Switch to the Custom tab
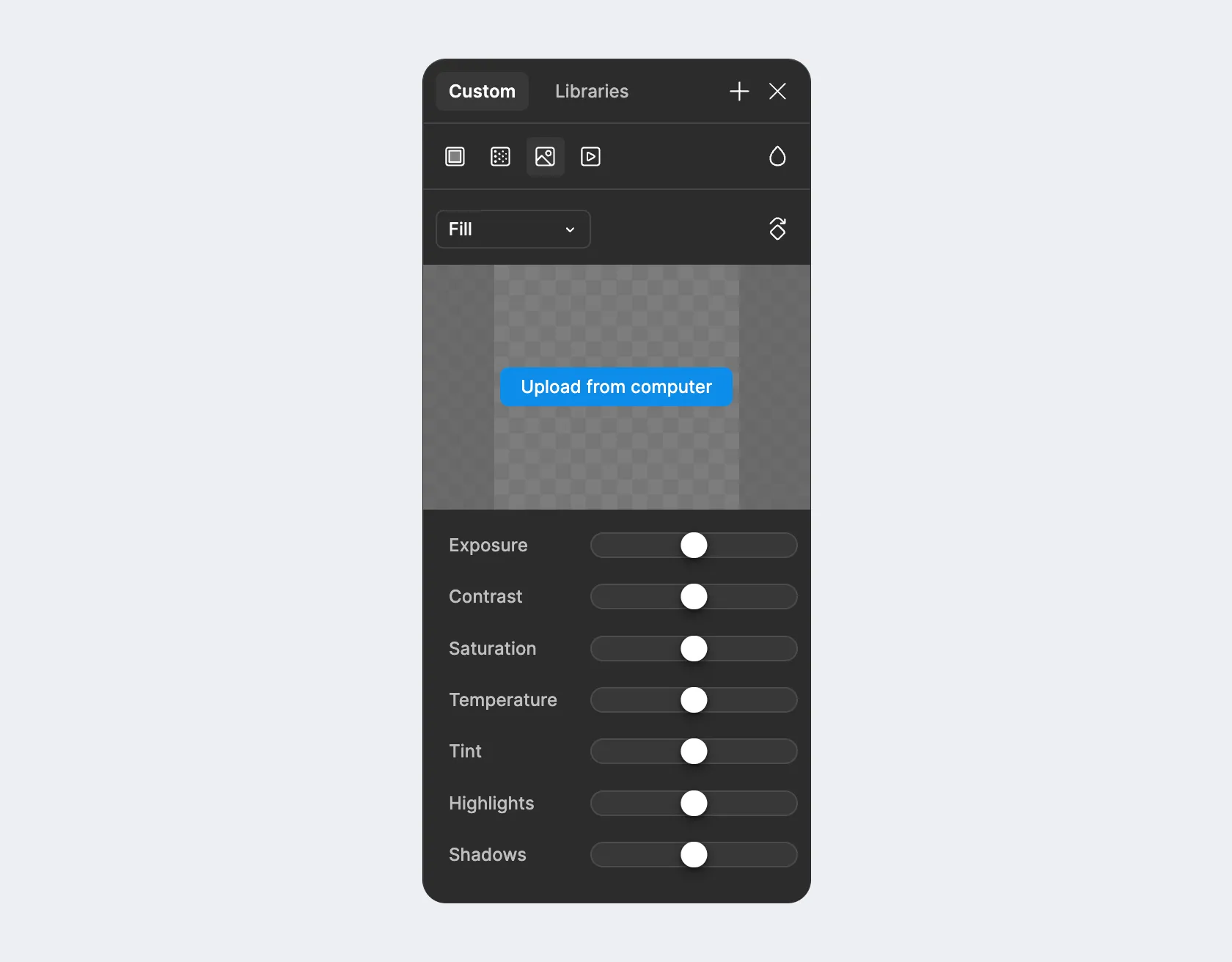The width and height of the screenshot is (1232, 962). pyautogui.click(x=482, y=91)
